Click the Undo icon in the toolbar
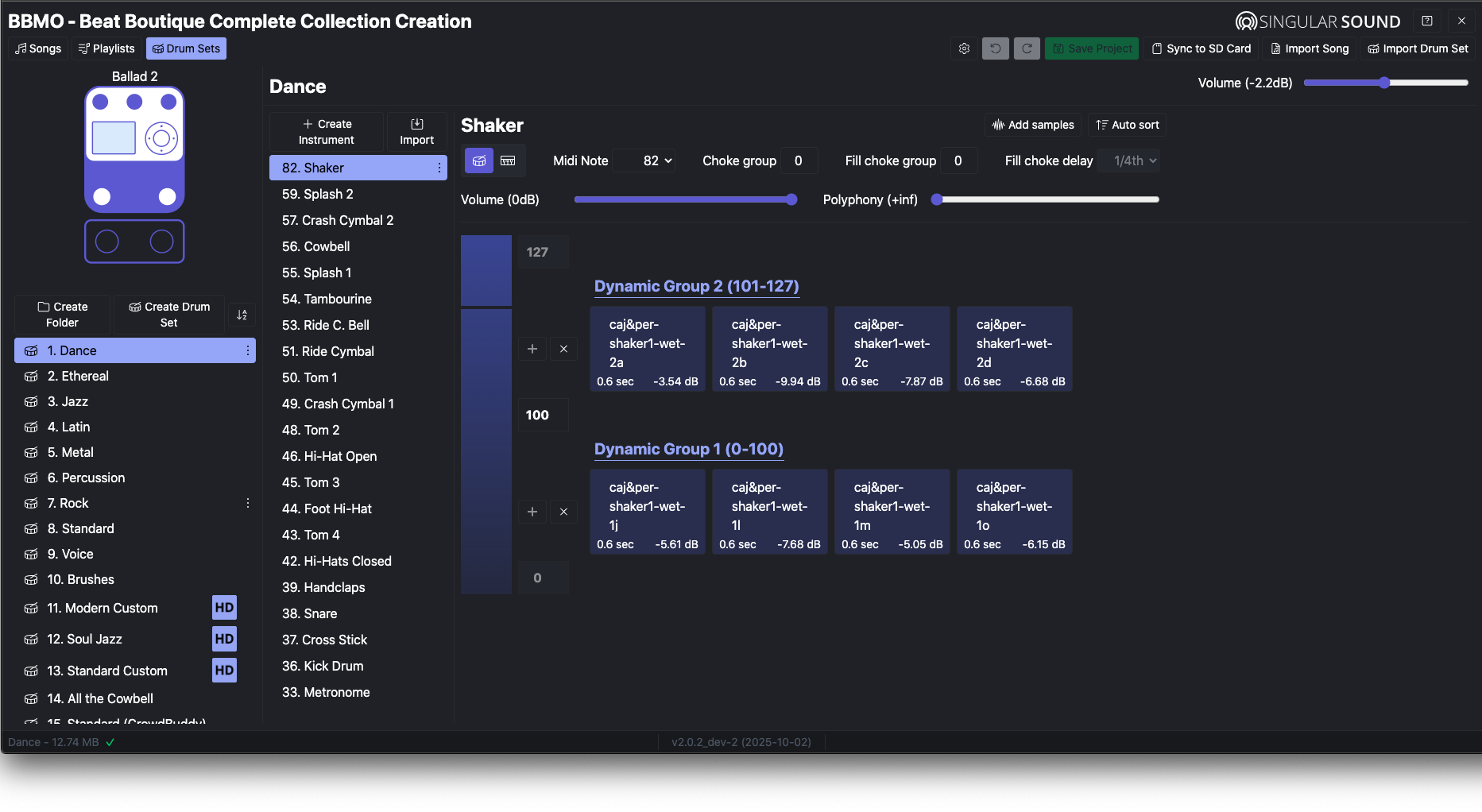The height and width of the screenshot is (812, 1482). 995,48
